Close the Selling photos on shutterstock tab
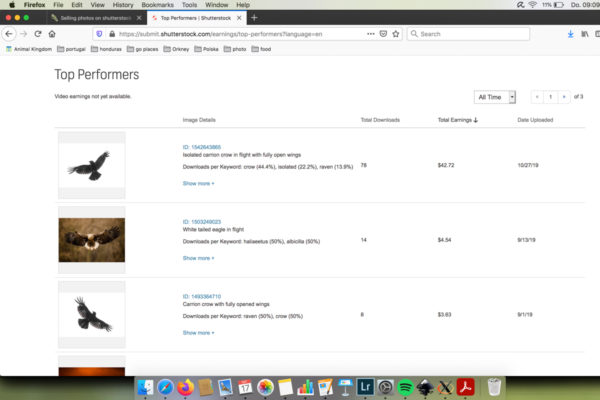Screen dimensions: 600x400 tap(139, 18)
